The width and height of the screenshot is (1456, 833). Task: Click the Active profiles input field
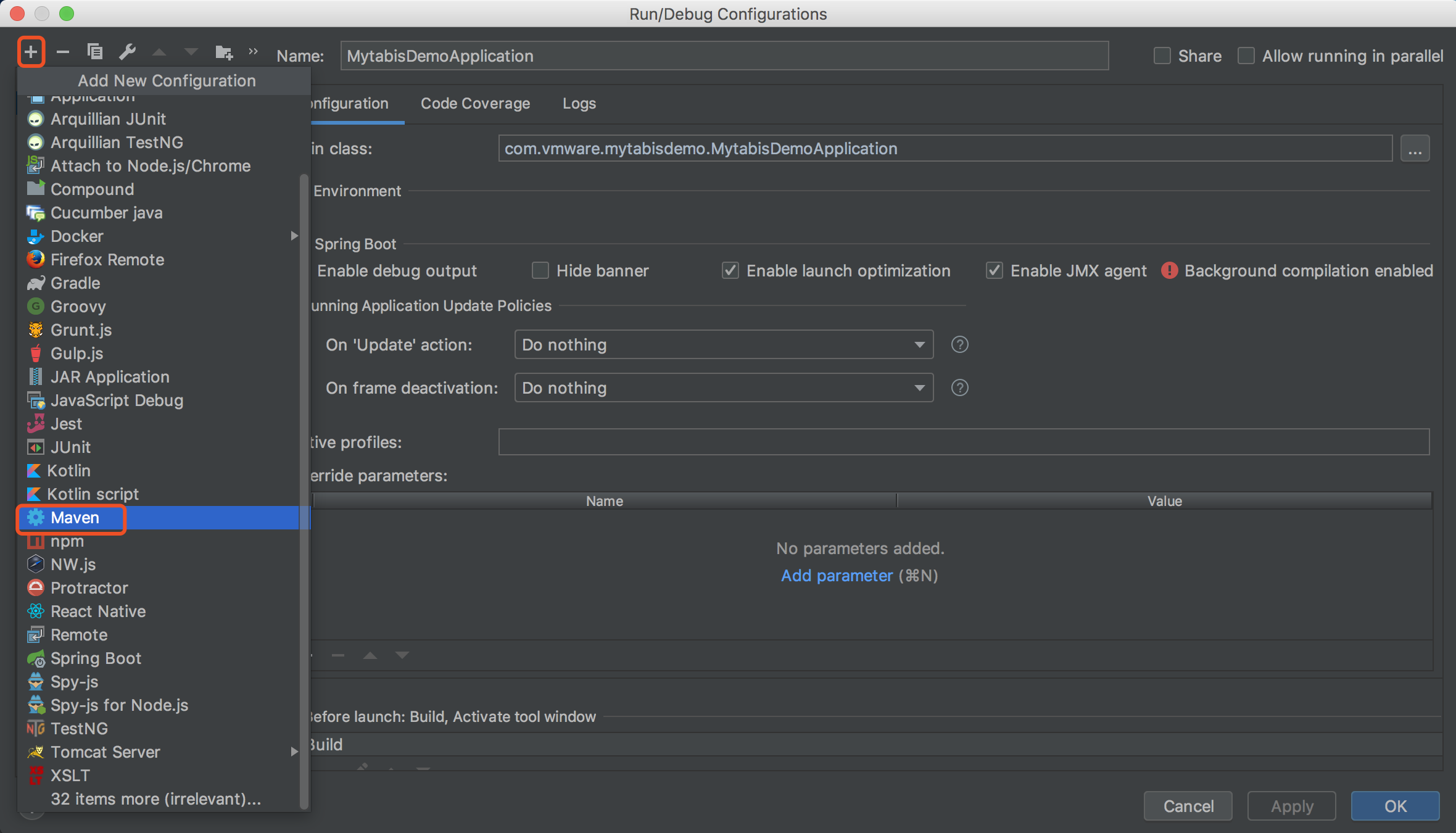tap(964, 442)
